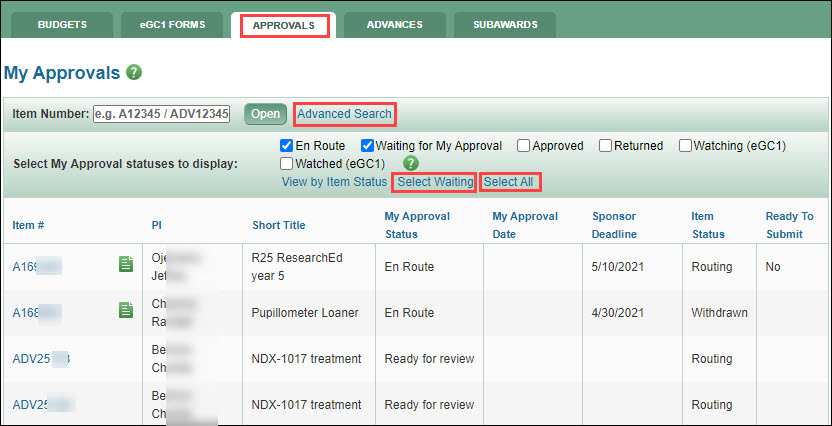Check the Watched (eGC1) checkbox

click(x=287, y=163)
